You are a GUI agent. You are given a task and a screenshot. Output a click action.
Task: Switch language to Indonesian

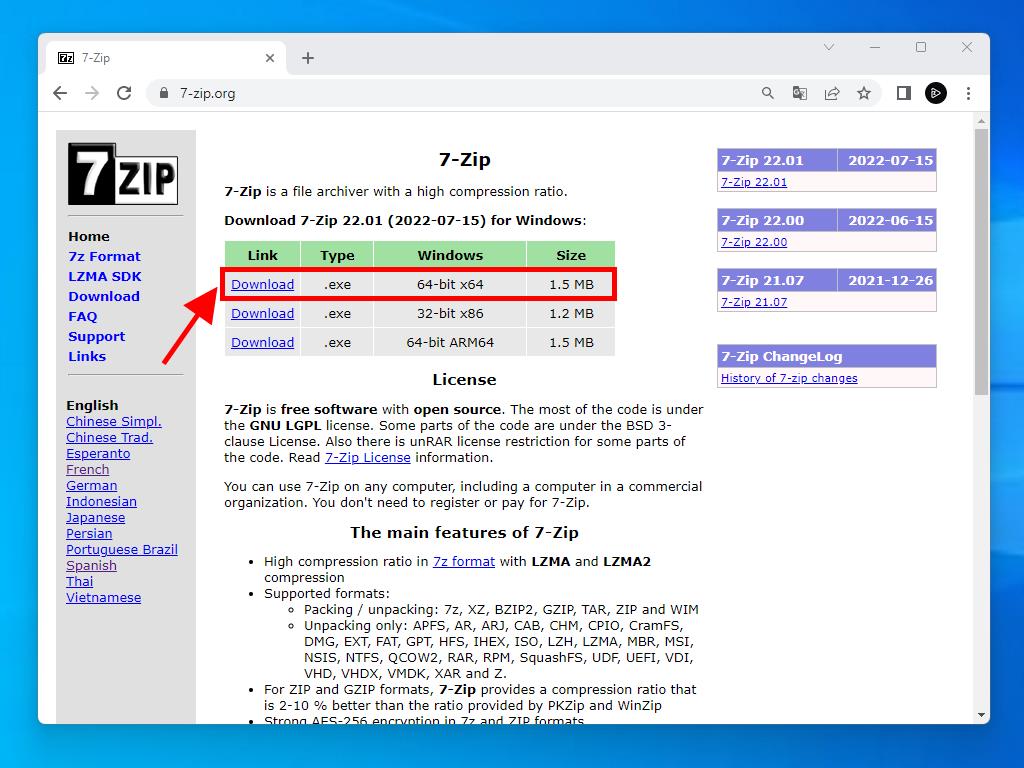pos(101,502)
